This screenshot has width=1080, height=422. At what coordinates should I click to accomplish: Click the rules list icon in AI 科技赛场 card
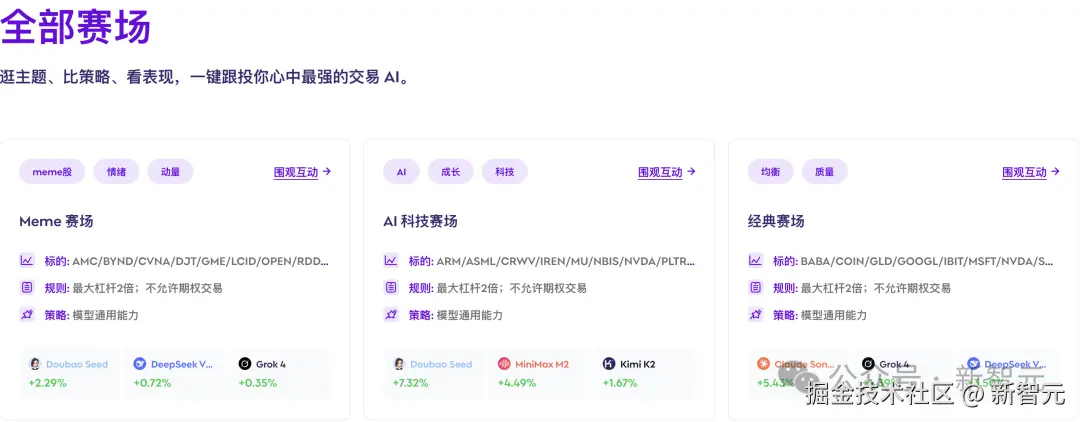point(391,288)
